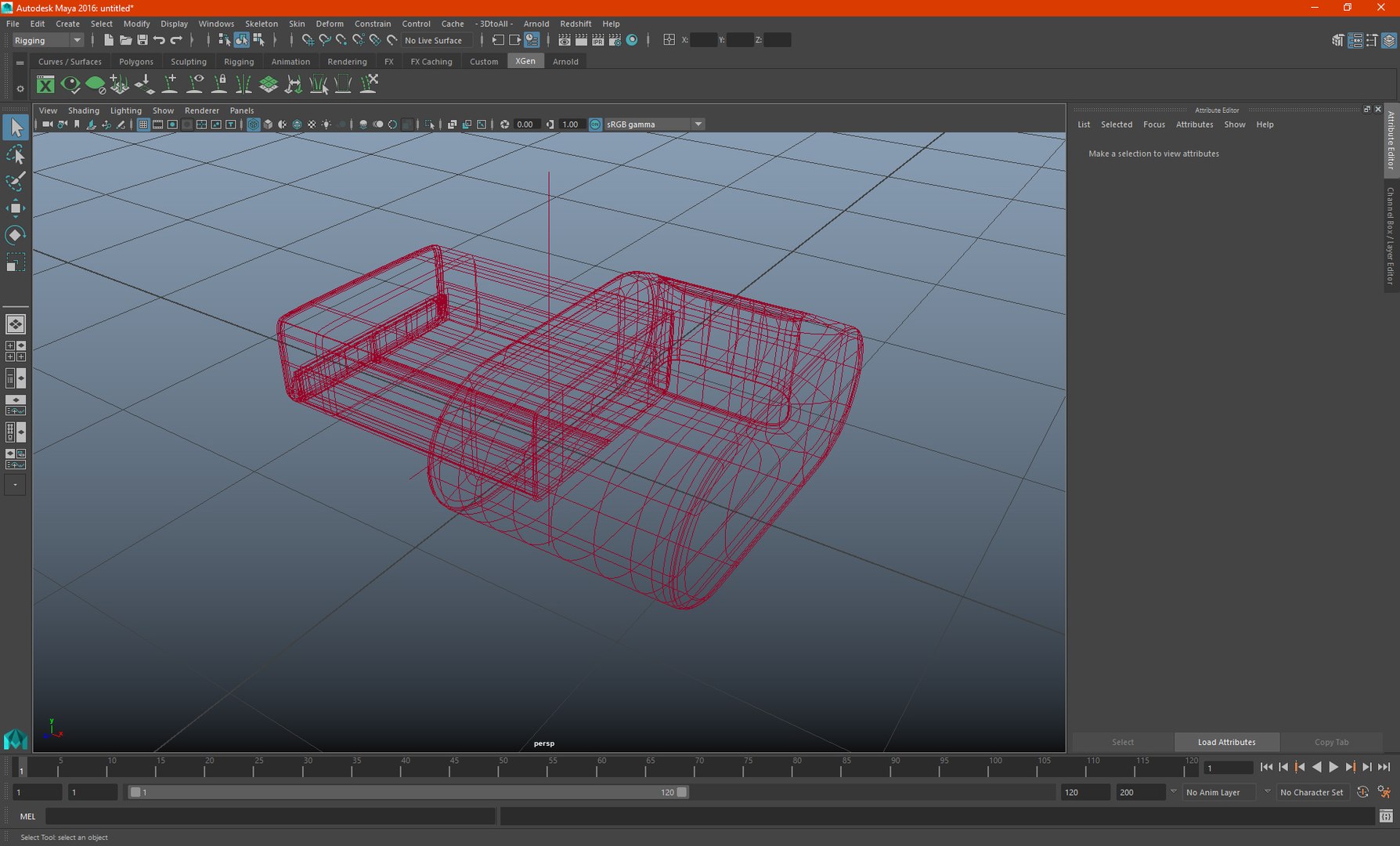Open the XGen window from the shelf
Viewport: 1400px width, 846px height.
click(x=45, y=85)
